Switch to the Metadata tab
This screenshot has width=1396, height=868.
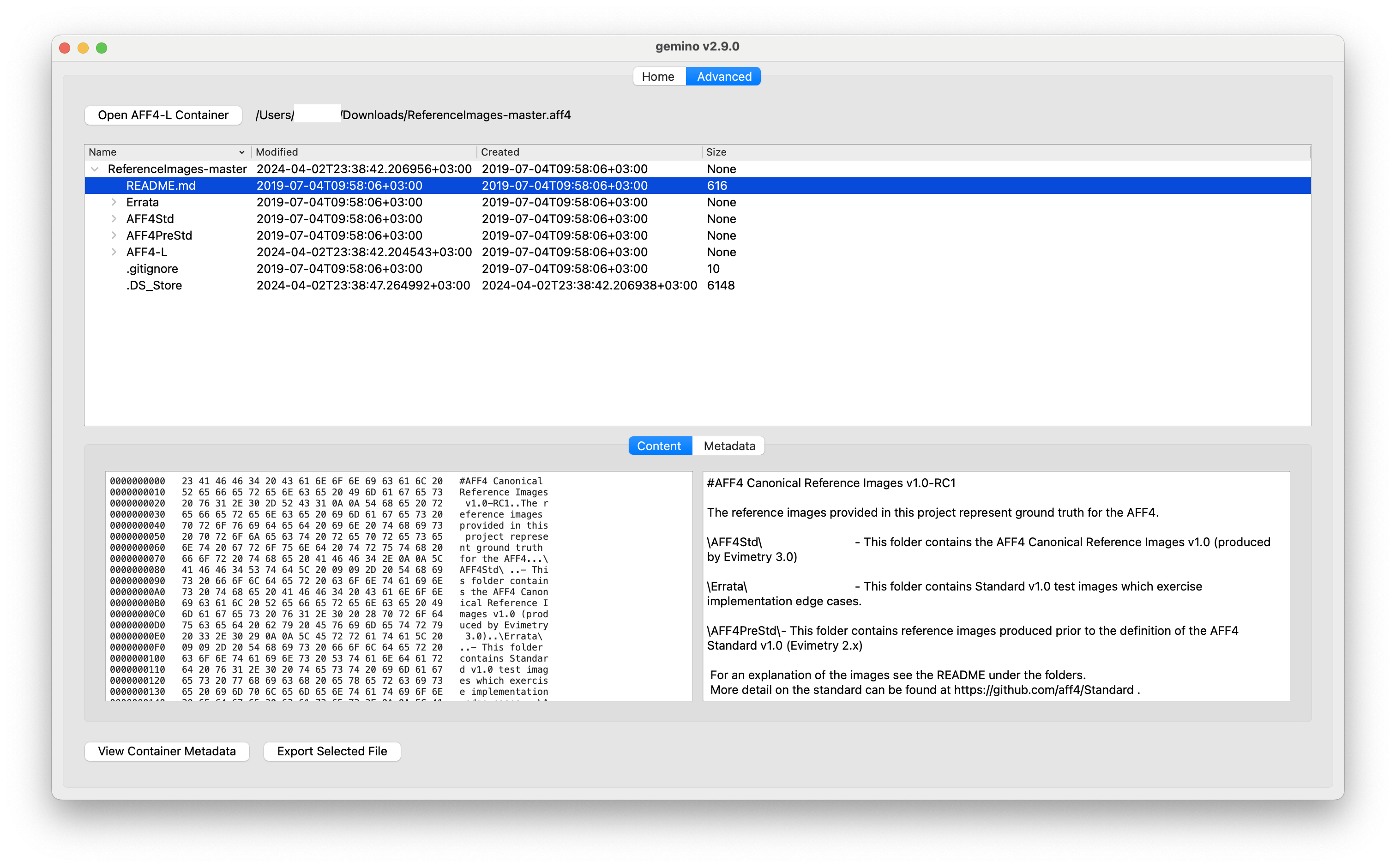pyautogui.click(x=728, y=446)
